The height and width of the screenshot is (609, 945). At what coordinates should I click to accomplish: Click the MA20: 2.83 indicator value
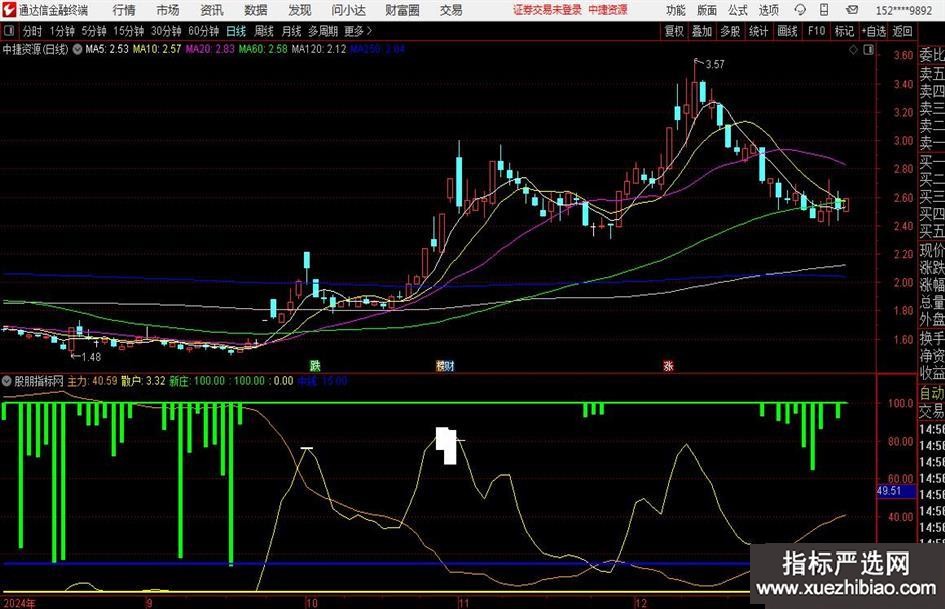tap(210, 49)
